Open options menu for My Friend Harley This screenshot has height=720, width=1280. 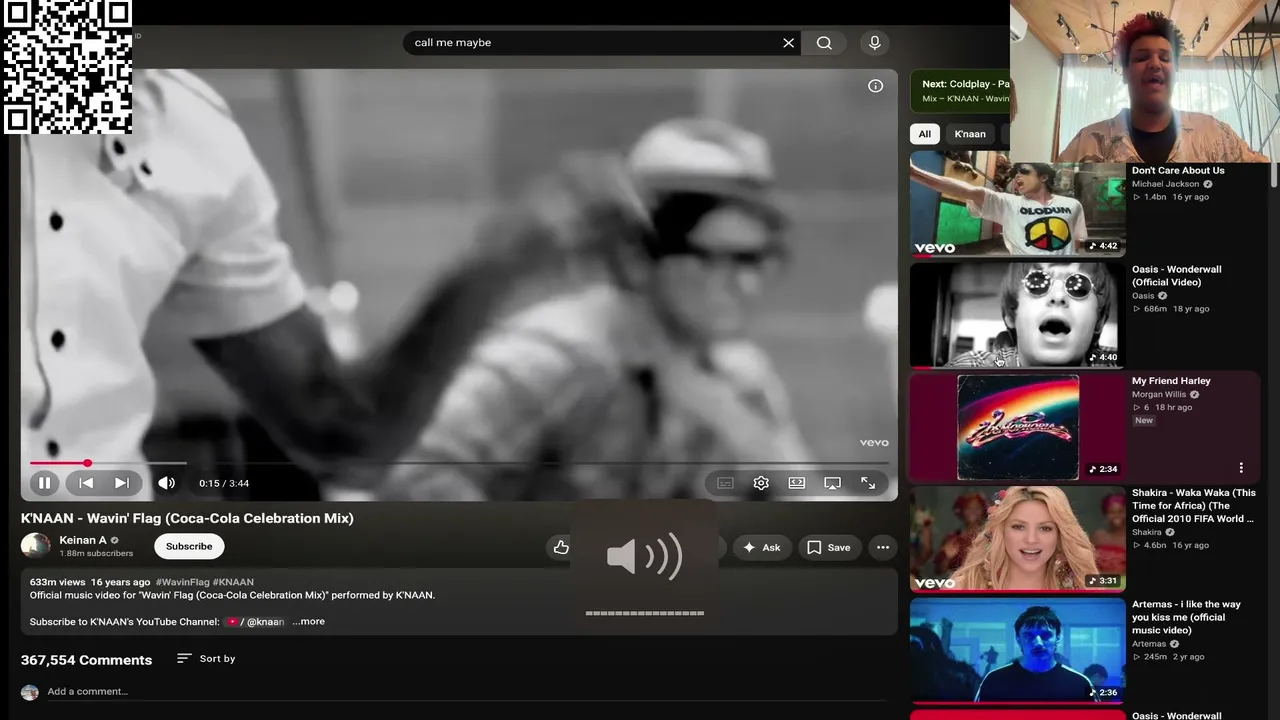click(x=1241, y=468)
